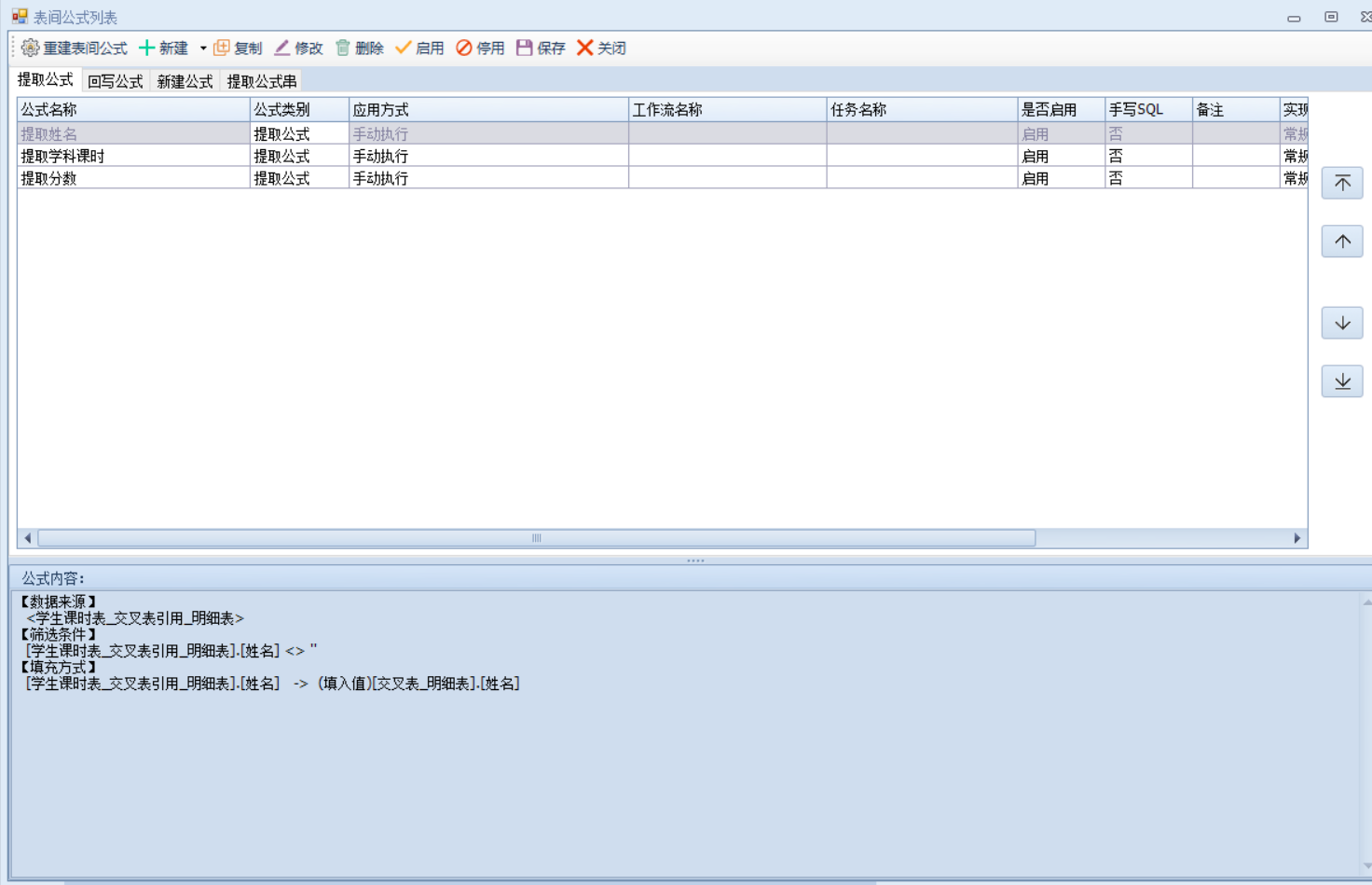Click the green plus 新建 icon
Viewport: 1372px width, 885px height.
(147, 48)
